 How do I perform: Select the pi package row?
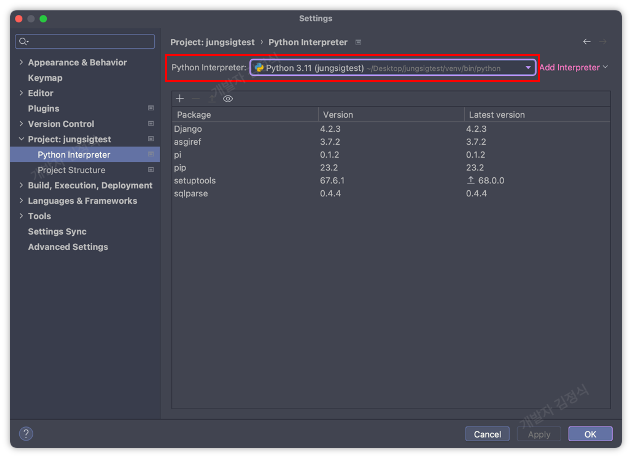[391, 155]
